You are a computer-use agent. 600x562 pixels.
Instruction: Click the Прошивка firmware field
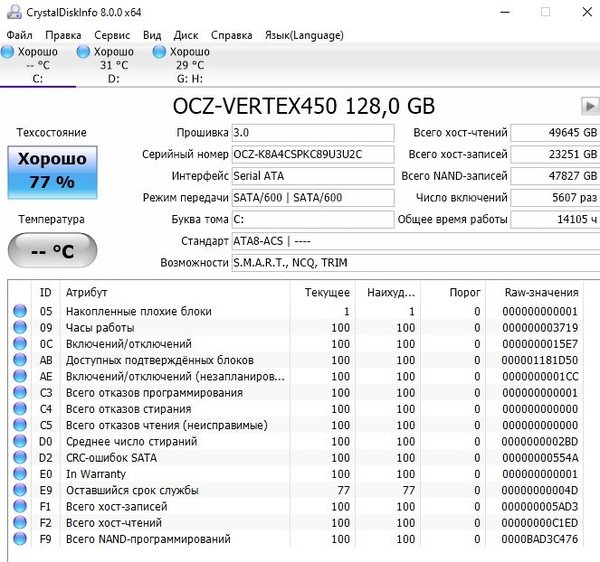coord(312,133)
